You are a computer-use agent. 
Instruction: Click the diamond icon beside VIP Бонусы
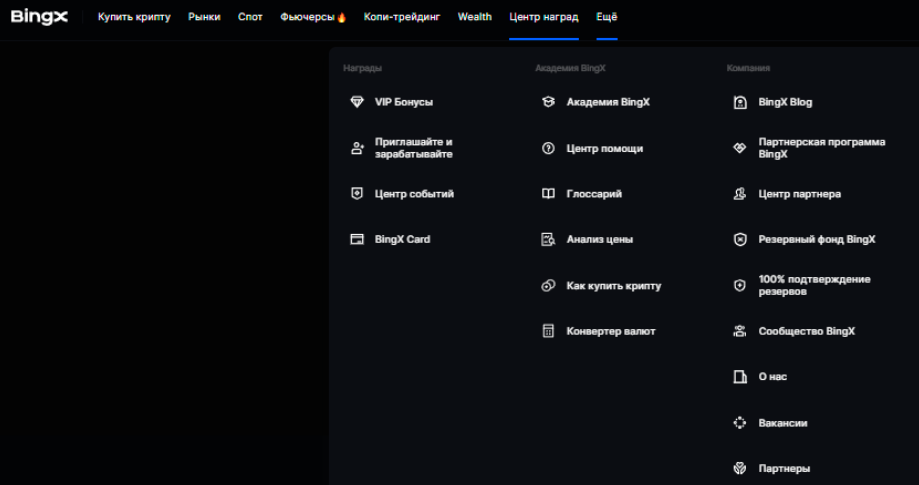click(357, 102)
